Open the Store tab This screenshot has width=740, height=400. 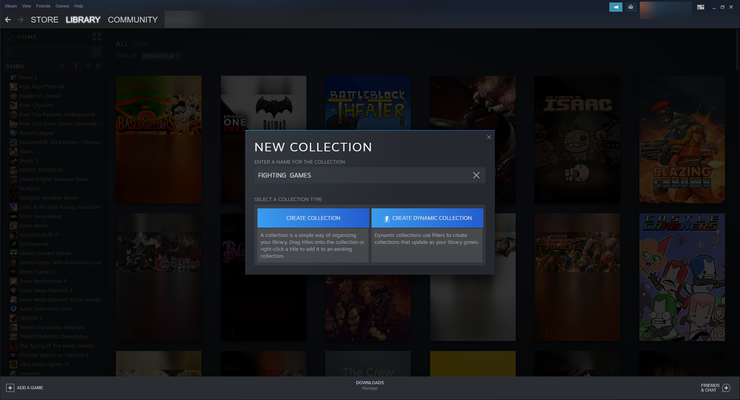pos(44,20)
